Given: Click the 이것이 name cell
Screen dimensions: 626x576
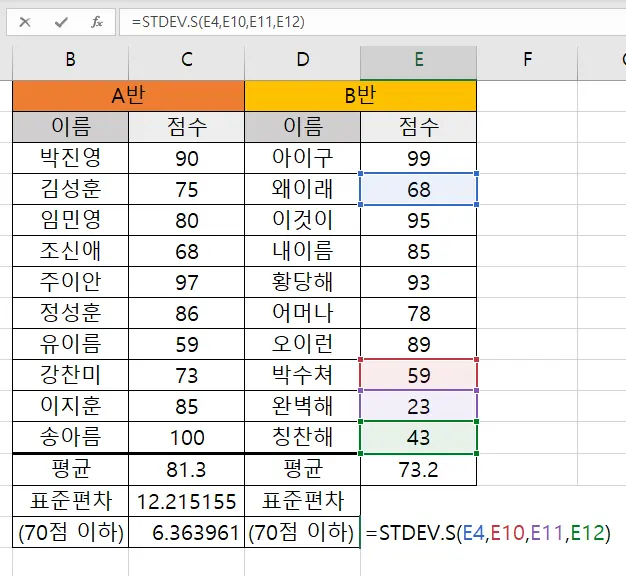Looking at the screenshot, I should coord(303,220).
